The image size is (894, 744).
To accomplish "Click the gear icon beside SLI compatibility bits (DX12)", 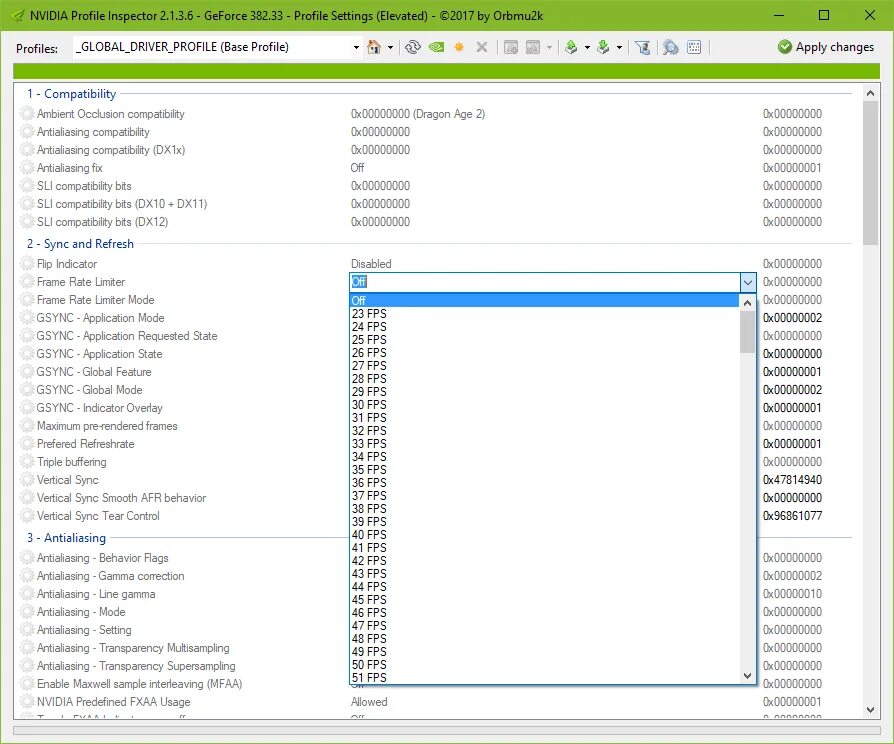I will [27, 222].
